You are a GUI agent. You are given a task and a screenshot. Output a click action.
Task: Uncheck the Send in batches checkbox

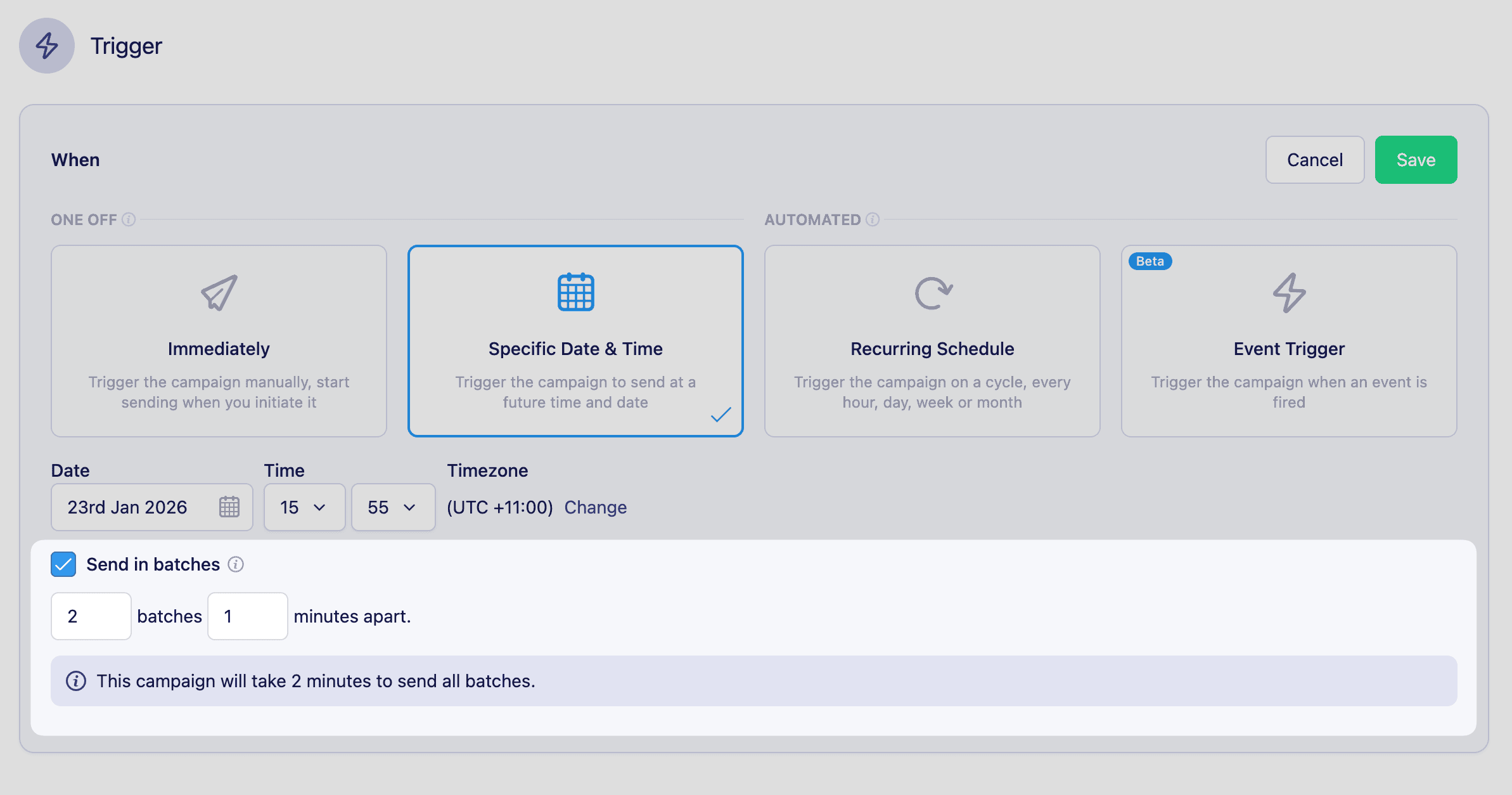tap(63, 564)
